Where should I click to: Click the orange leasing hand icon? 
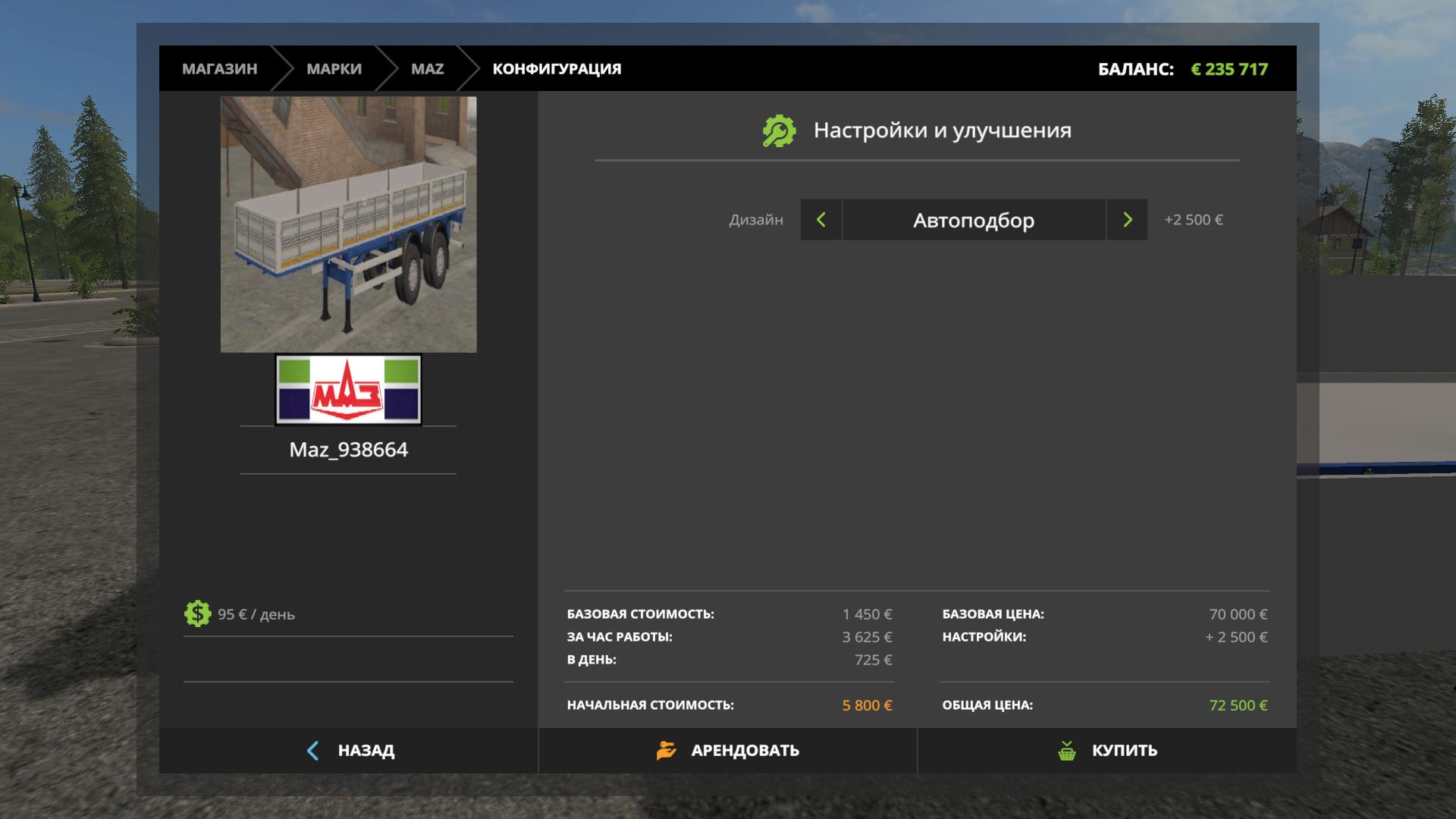pos(666,751)
